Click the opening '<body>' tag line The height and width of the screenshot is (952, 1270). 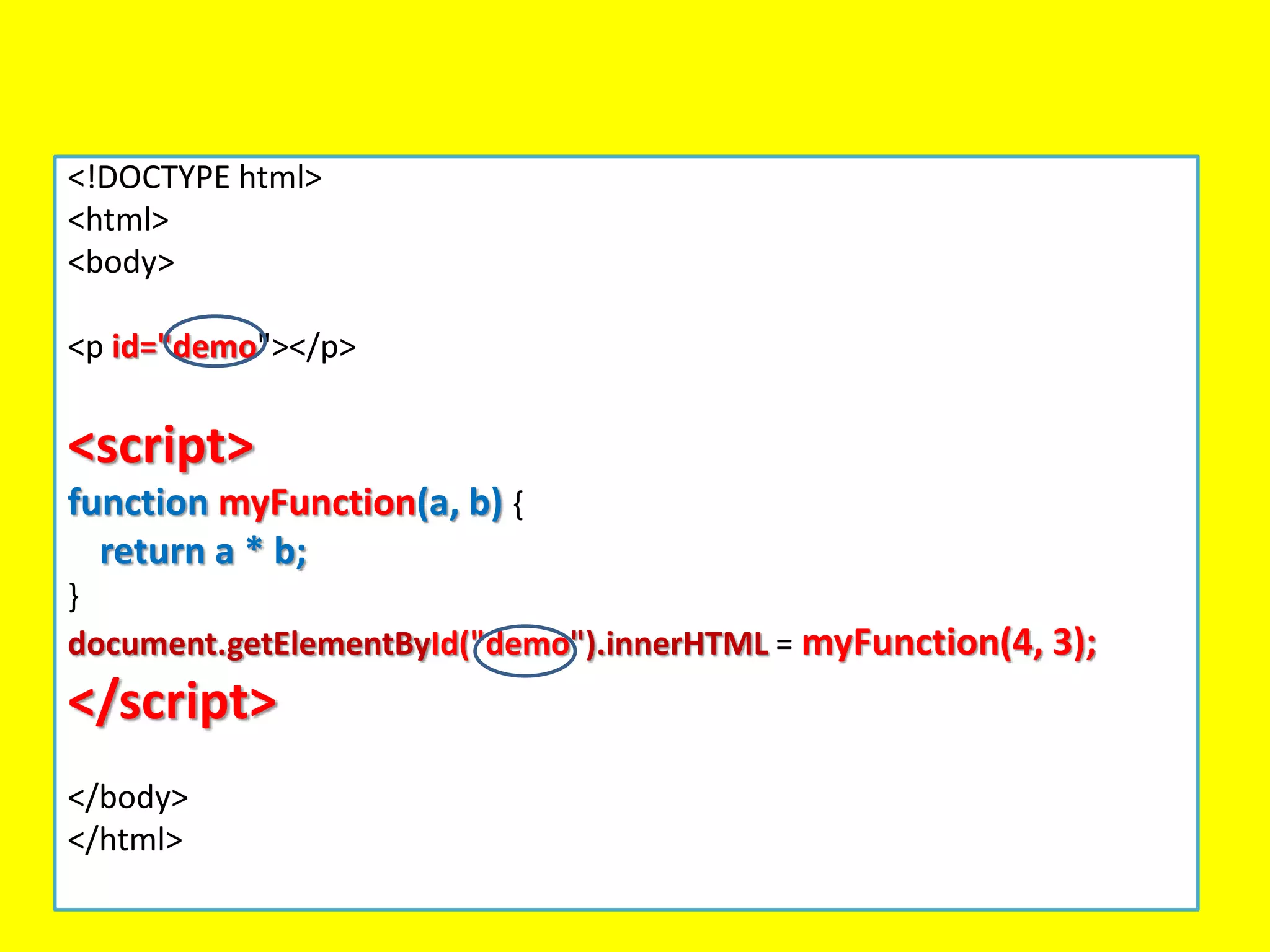click(x=121, y=262)
